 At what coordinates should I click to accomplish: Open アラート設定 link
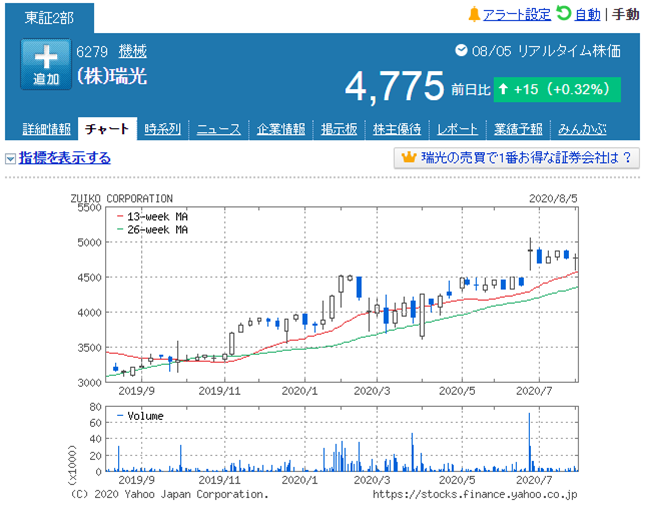517,15
